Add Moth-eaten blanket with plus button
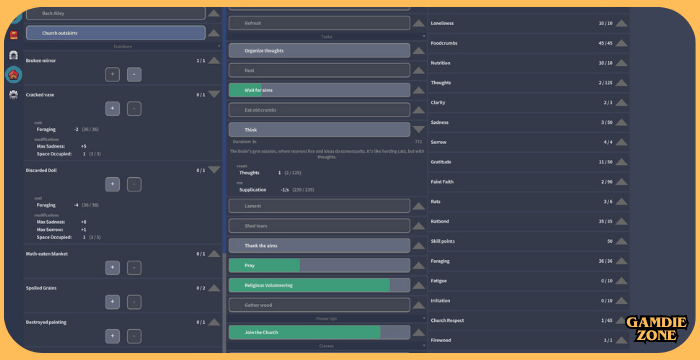The height and width of the screenshot is (360, 700). (112, 268)
